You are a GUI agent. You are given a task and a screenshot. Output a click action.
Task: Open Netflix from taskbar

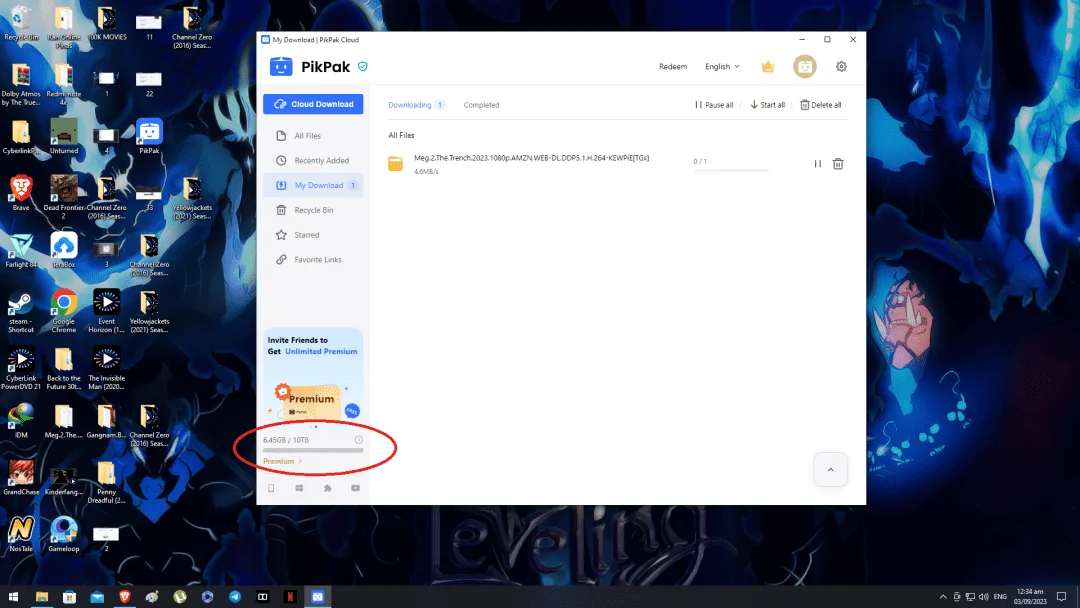point(290,597)
